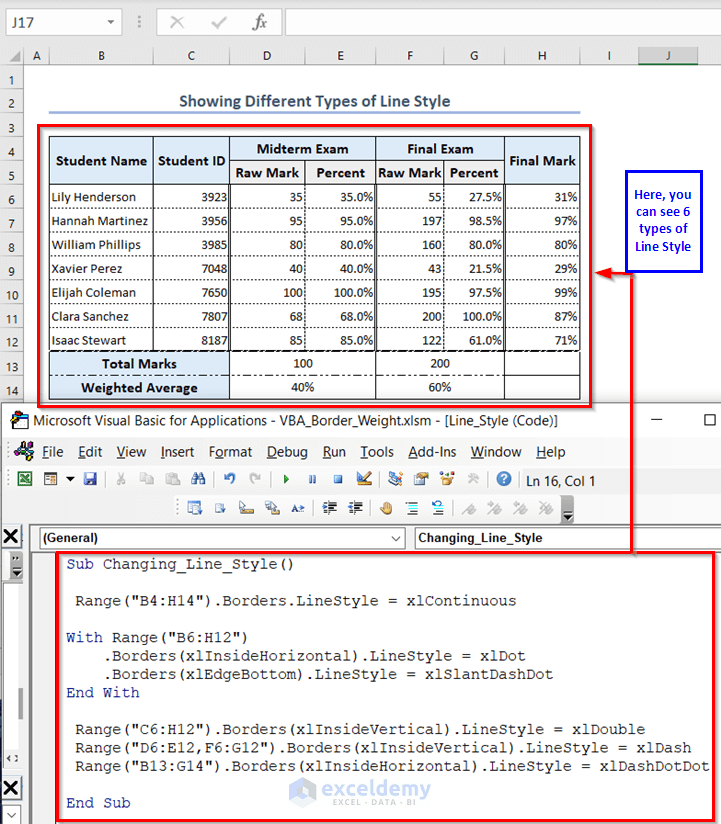Click the Insert UserForm toolbar icon
The height and width of the screenshot is (824, 721).
click(x=50, y=479)
